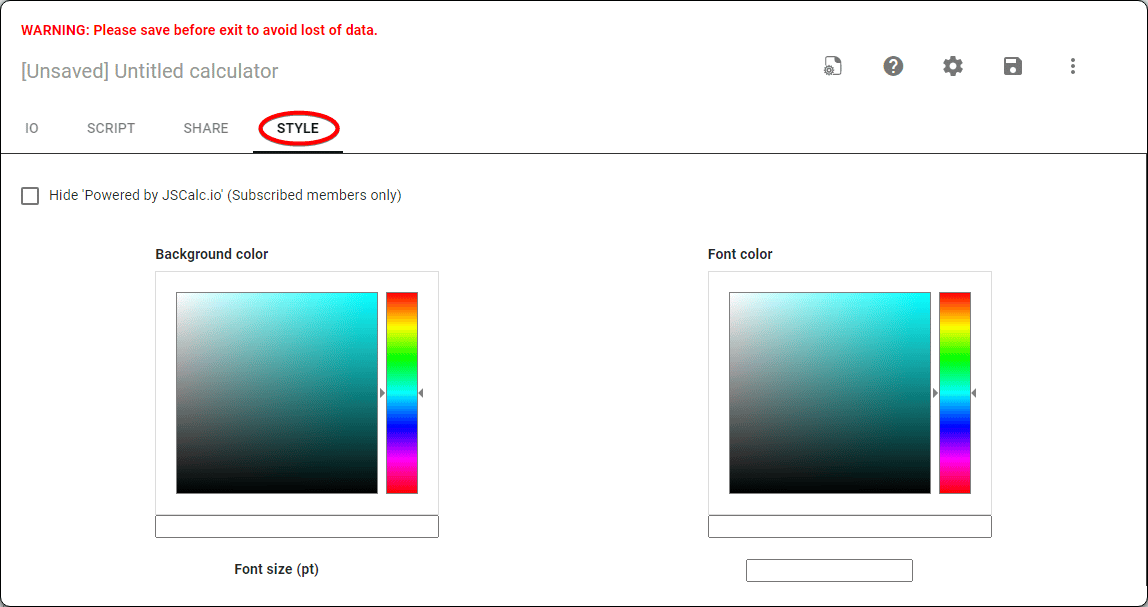
Task: Open the help dialog
Action: [x=893, y=65]
